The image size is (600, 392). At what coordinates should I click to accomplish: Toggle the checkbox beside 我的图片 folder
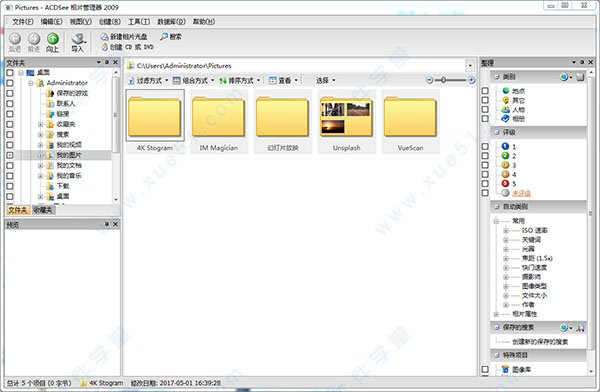[x=10, y=155]
